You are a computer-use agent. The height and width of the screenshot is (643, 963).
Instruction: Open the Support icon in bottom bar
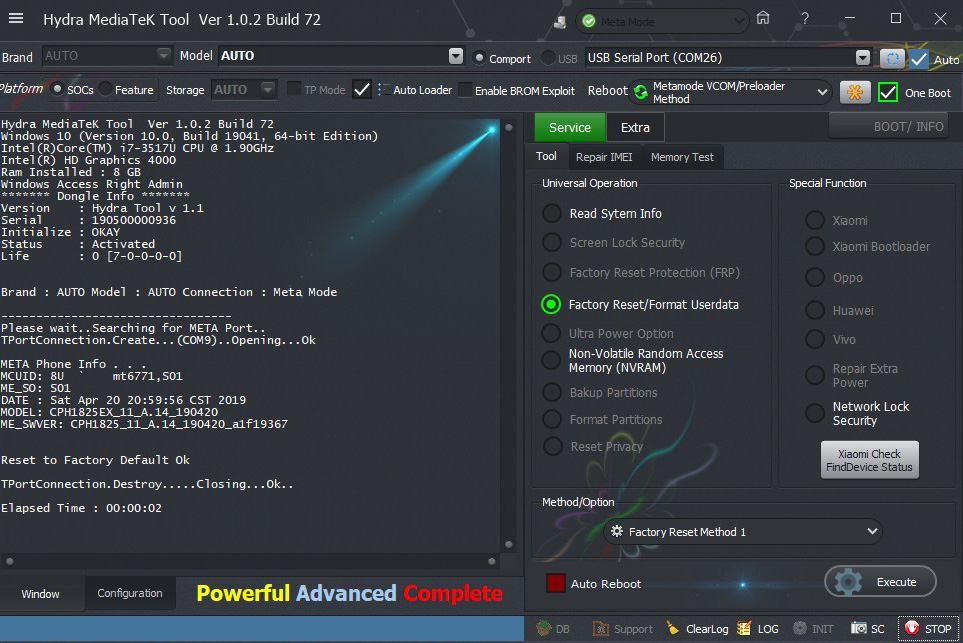tap(601, 628)
